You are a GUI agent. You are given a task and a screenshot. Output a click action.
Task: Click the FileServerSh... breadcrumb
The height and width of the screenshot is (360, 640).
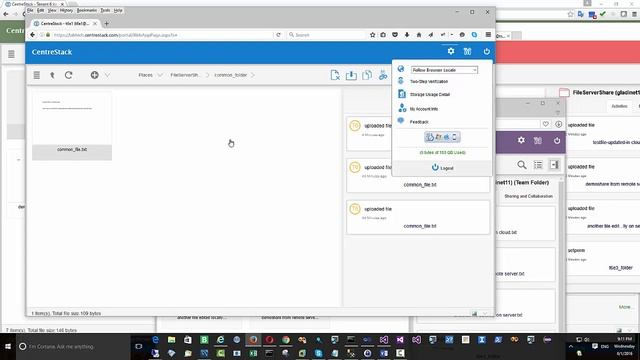point(184,75)
